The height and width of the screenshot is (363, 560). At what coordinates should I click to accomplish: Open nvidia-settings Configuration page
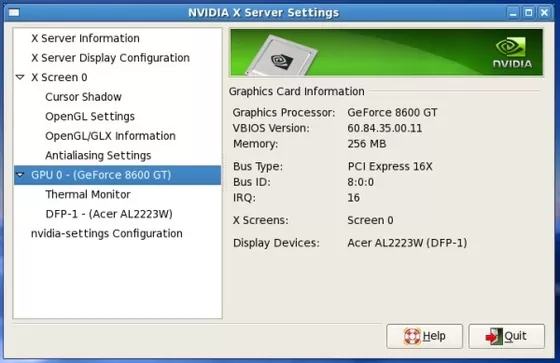tap(106, 234)
